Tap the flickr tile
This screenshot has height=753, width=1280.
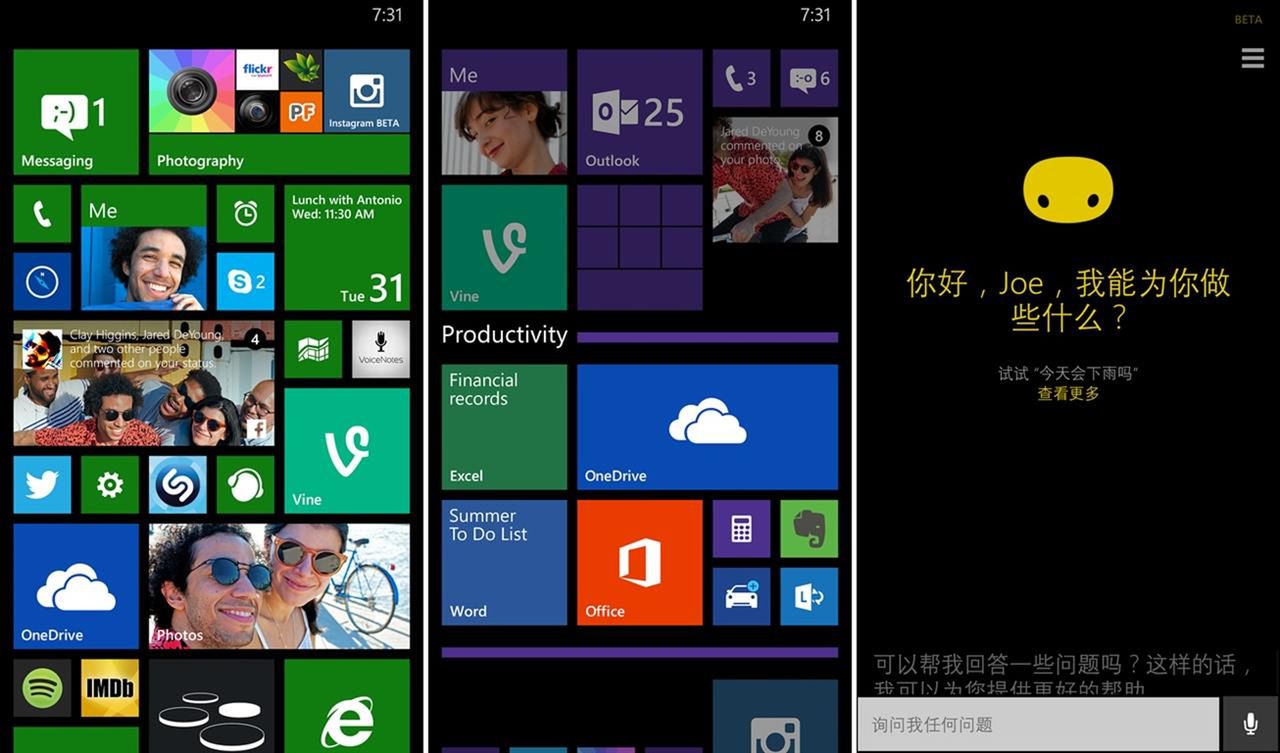pyautogui.click(x=258, y=70)
